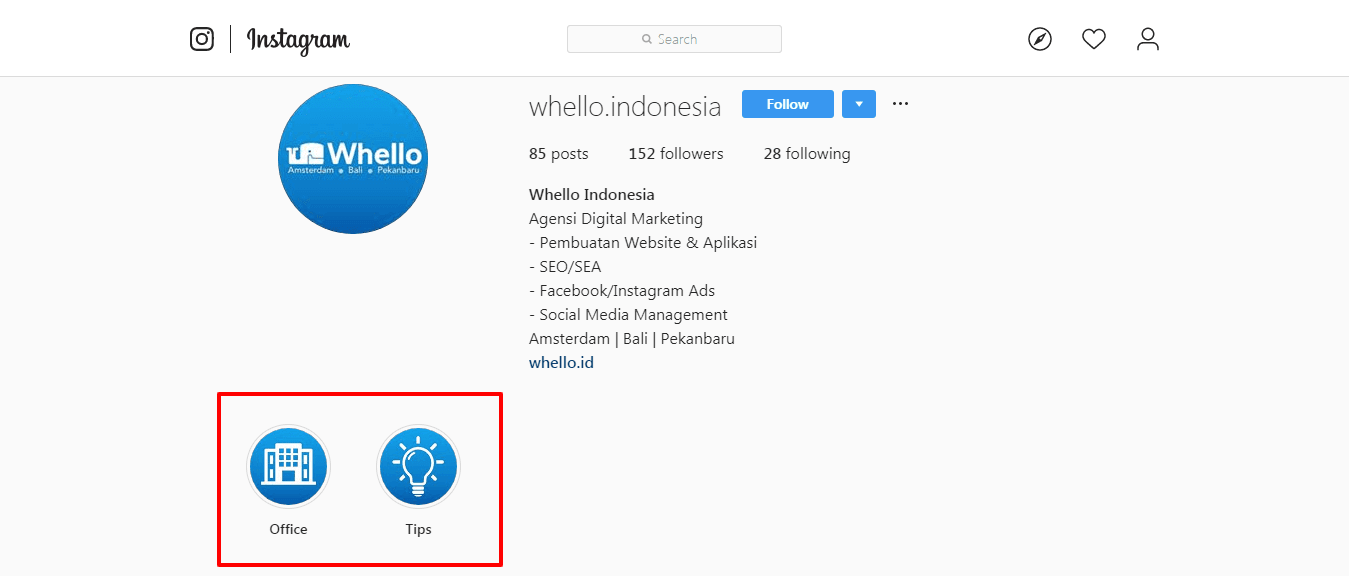
Task: Click the 85 posts count
Action: click(559, 153)
